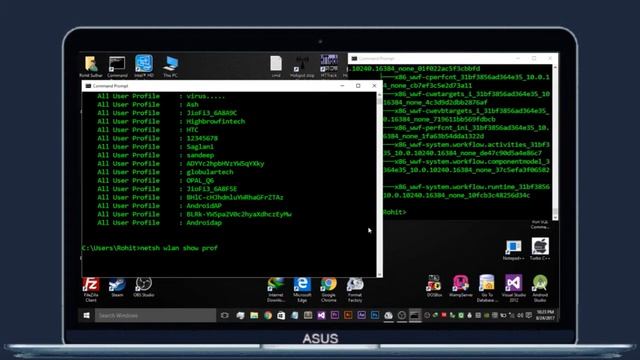Open OBS Studio desktop shortcut
This screenshot has height=360, width=640.
144,287
